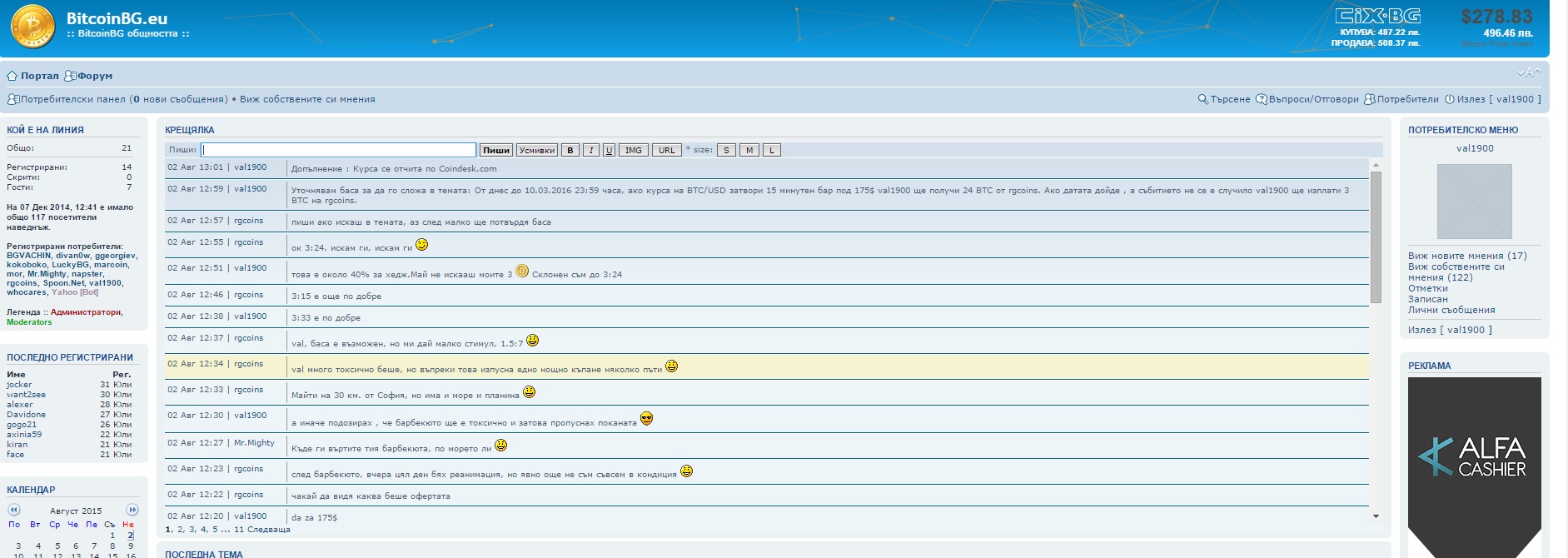Toggle italic I formatting button
This screenshot has width=1568, height=558.
click(x=590, y=150)
